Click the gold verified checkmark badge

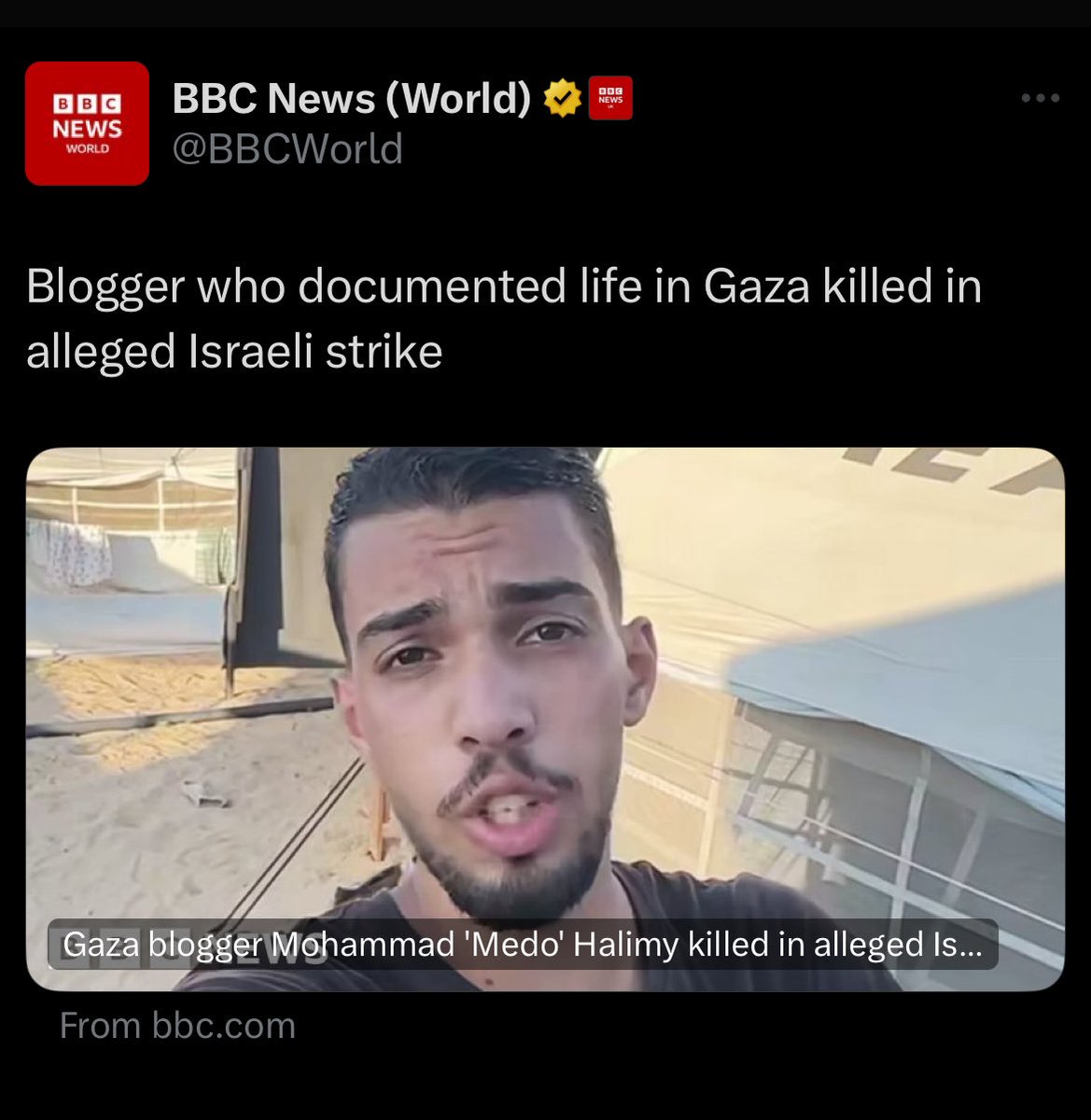(x=561, y=98)
